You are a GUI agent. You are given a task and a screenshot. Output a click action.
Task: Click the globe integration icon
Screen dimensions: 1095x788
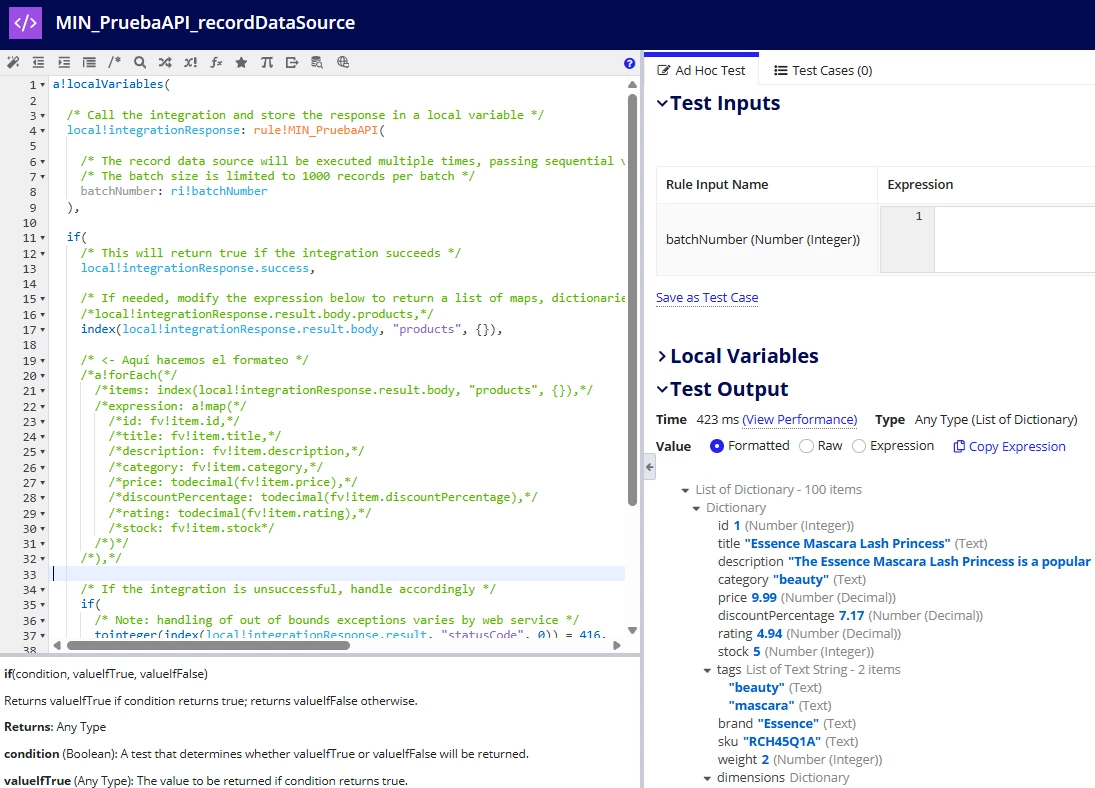[343, 62]
